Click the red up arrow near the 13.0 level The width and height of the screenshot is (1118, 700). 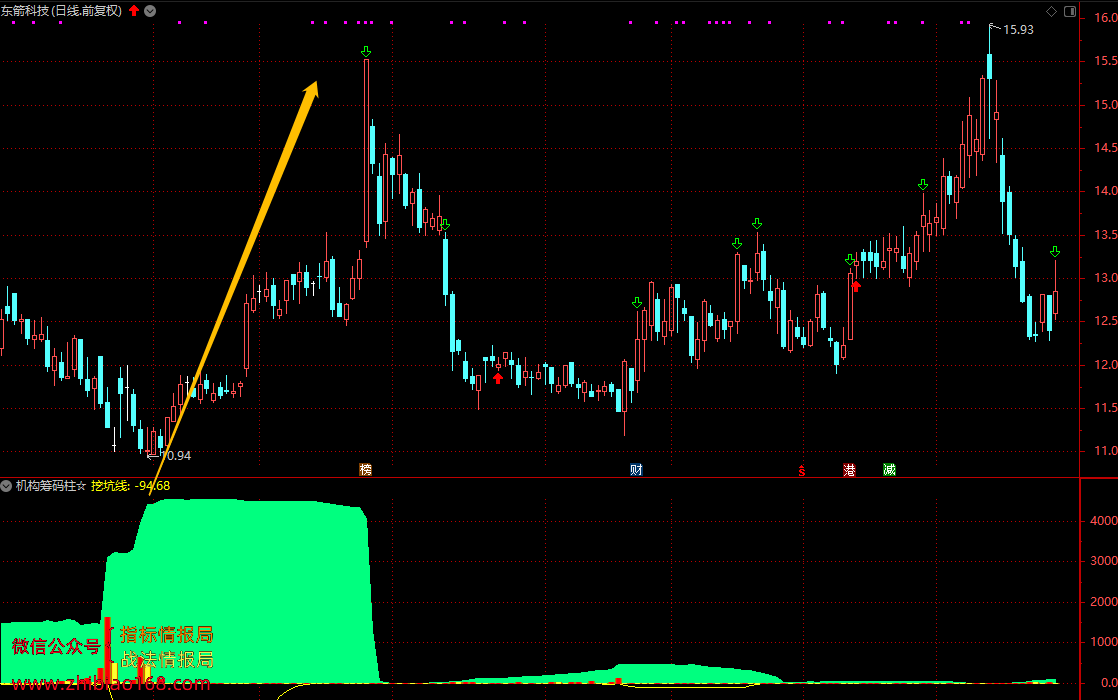856,286
